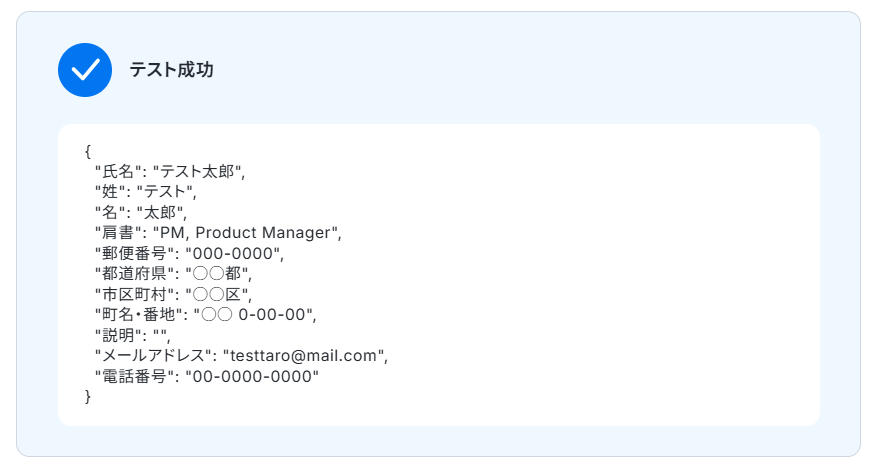The width and height of the screenshot is (873, 473).
Task: Click the closing curly brace of JSON
Action: click(x=88, y=396)
